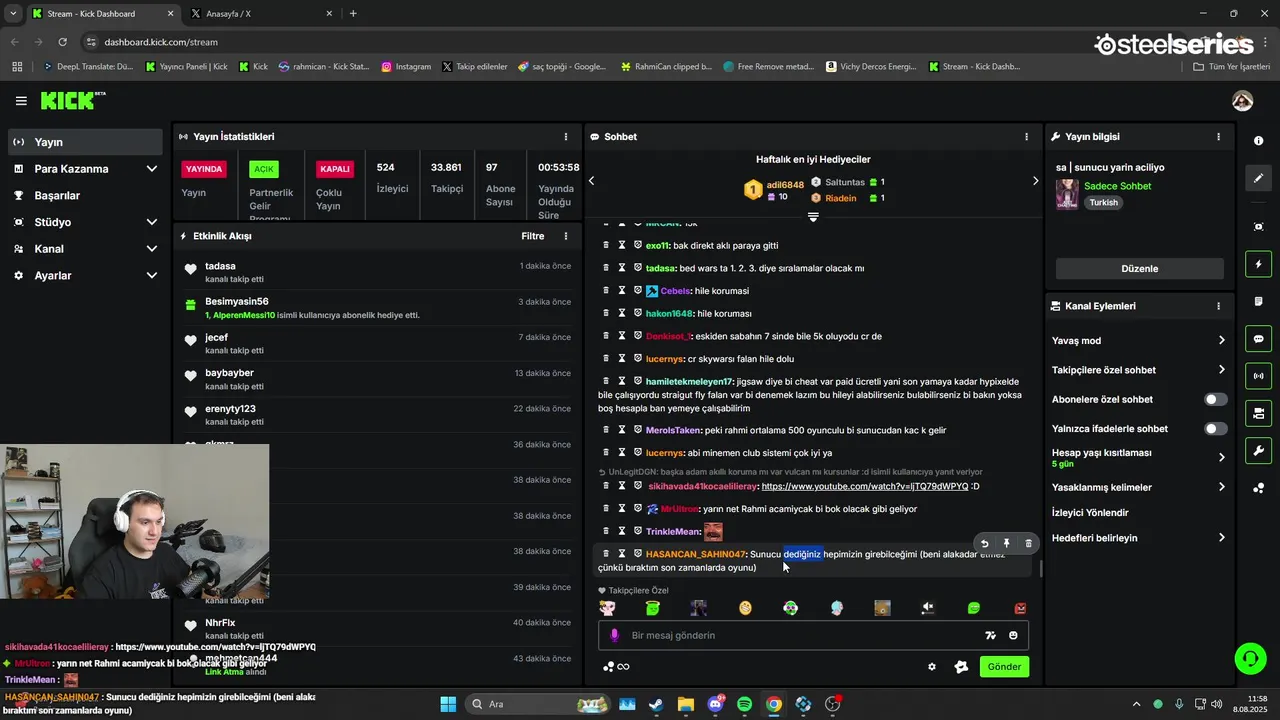Click the screenshot capture icon in the right sidebar
Image resolution: width=1280 pixels, height=720 pixels.
[x=1259, y=227]
